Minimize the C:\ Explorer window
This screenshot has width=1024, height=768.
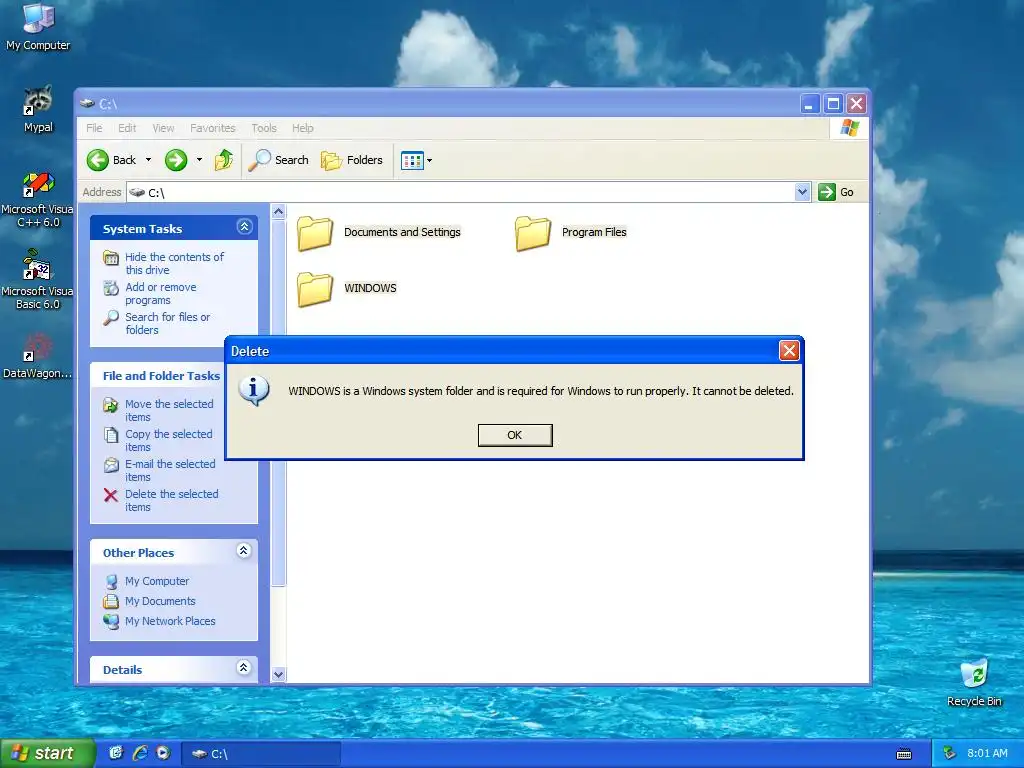[809, 103]
